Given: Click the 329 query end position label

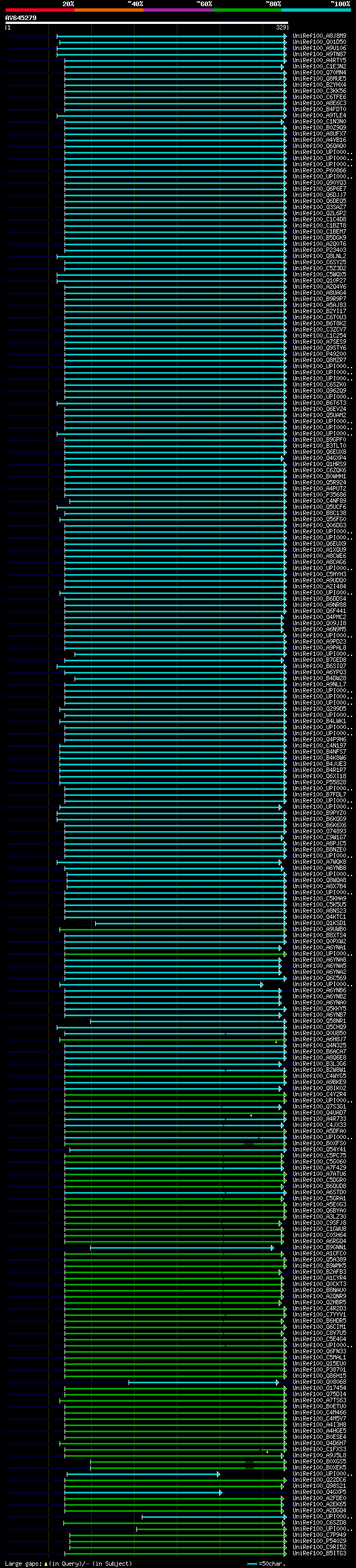Looking at the screenshot, I should pyautogui.click(x=281, y=27).
